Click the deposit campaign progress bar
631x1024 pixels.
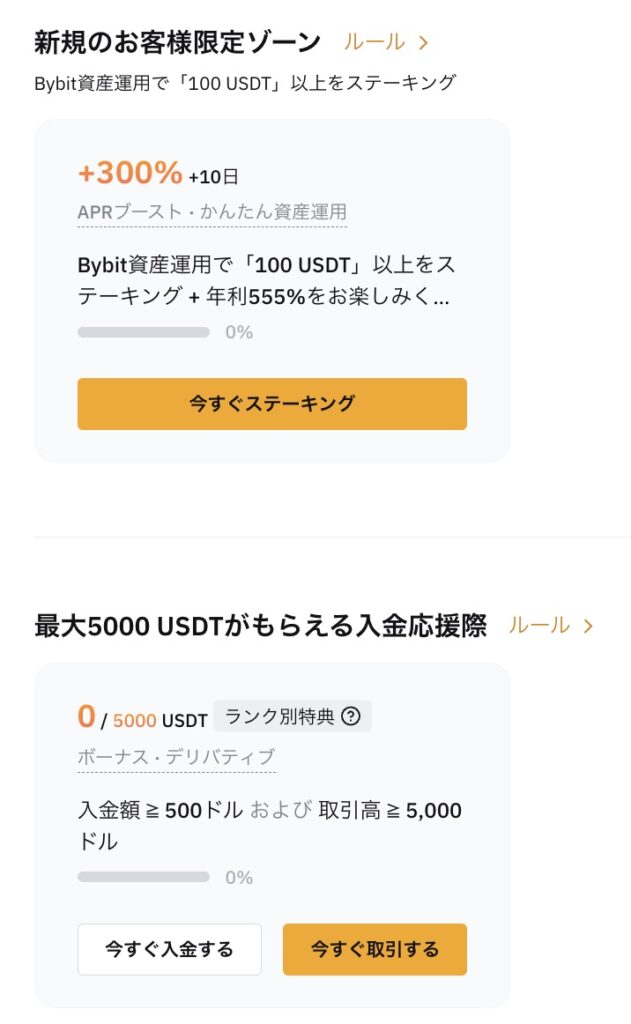[x=143, y=877]
